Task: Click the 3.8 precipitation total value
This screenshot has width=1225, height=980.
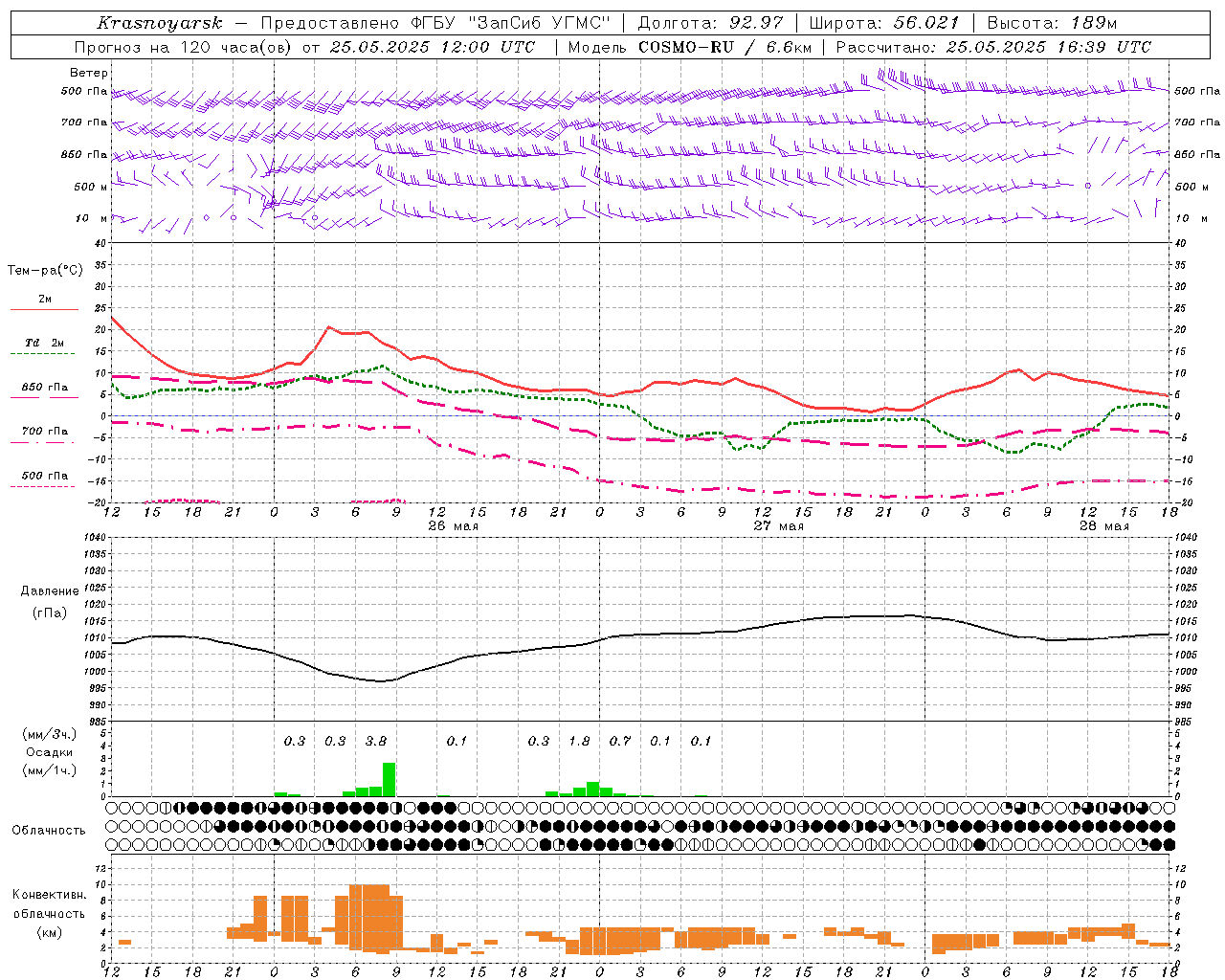Action: coord(376,742)
